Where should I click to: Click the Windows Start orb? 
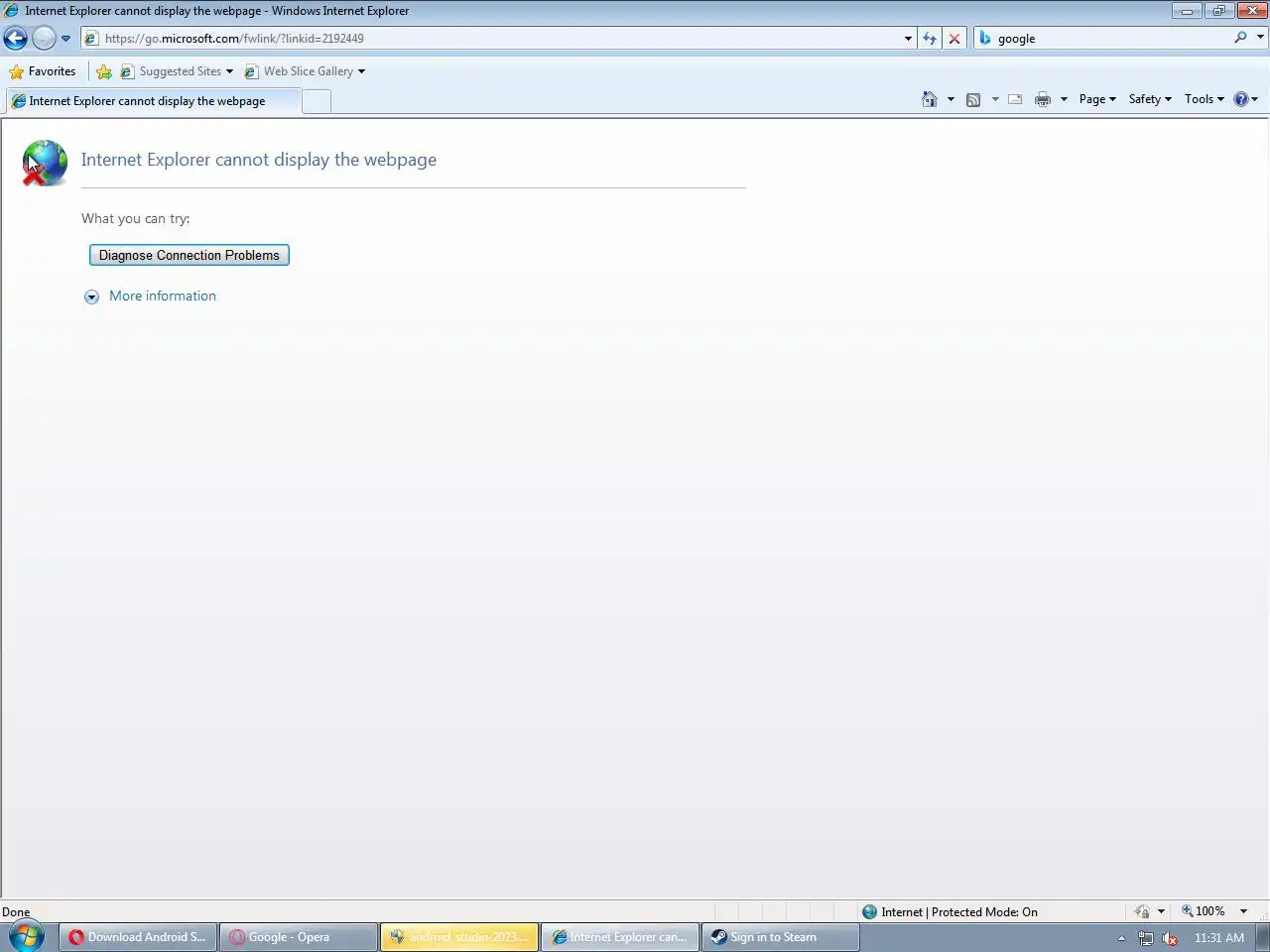pyautogui.click(x=26, y=936)
